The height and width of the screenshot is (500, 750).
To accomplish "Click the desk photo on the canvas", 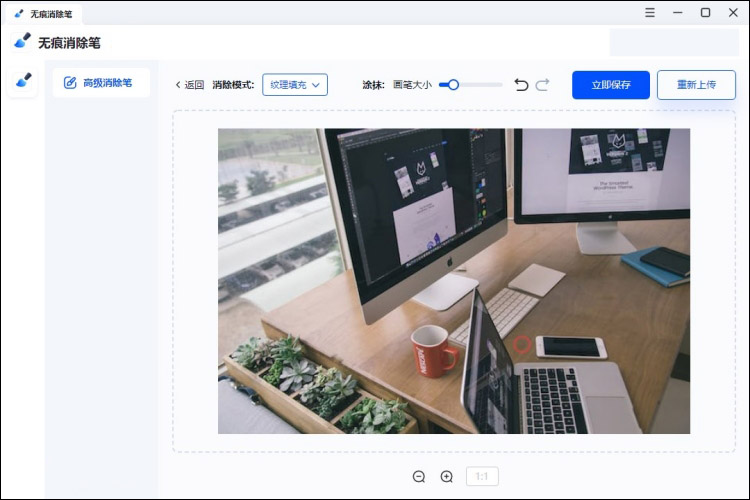I will [x=454, y=281].
